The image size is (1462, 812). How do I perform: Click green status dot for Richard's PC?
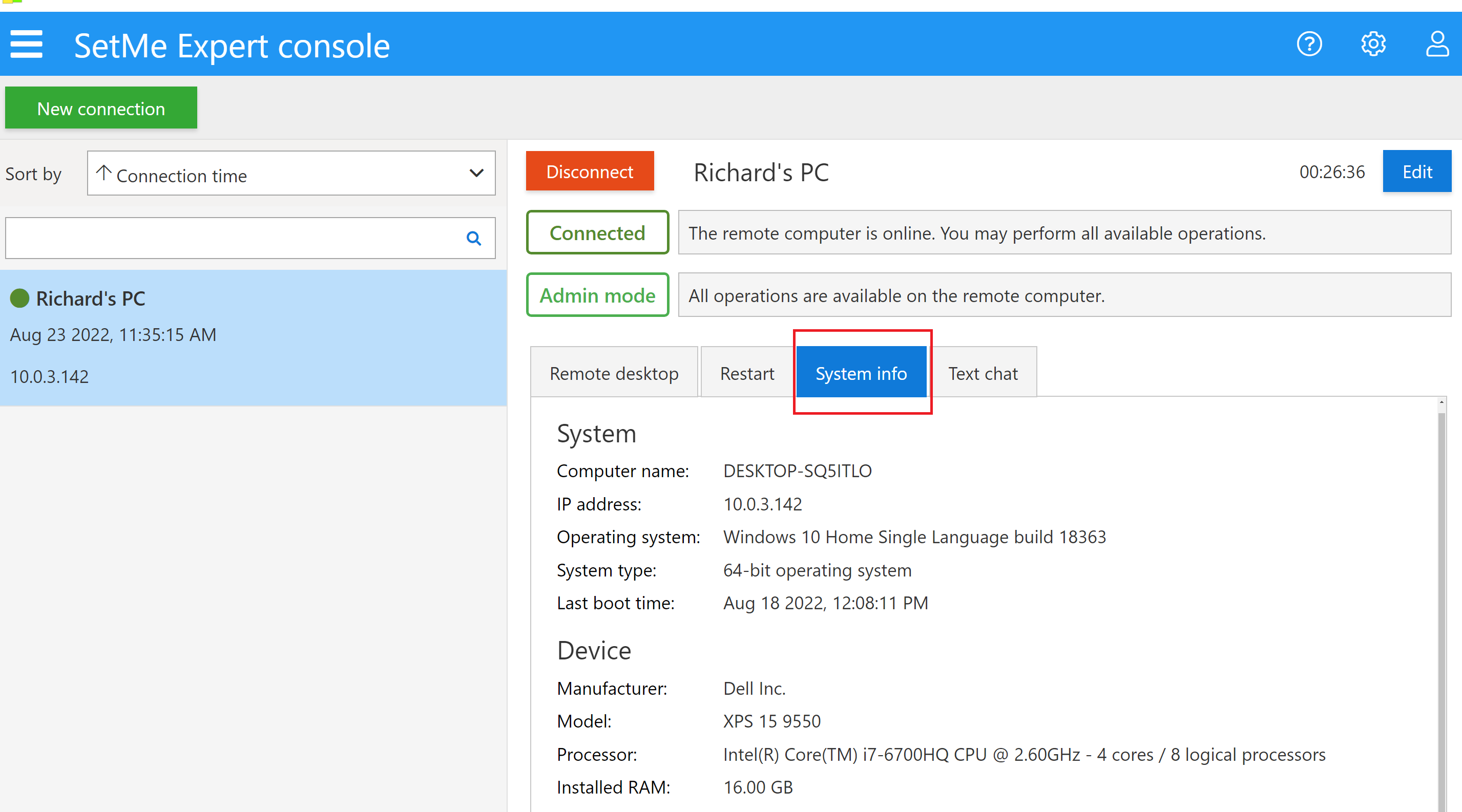20,298
